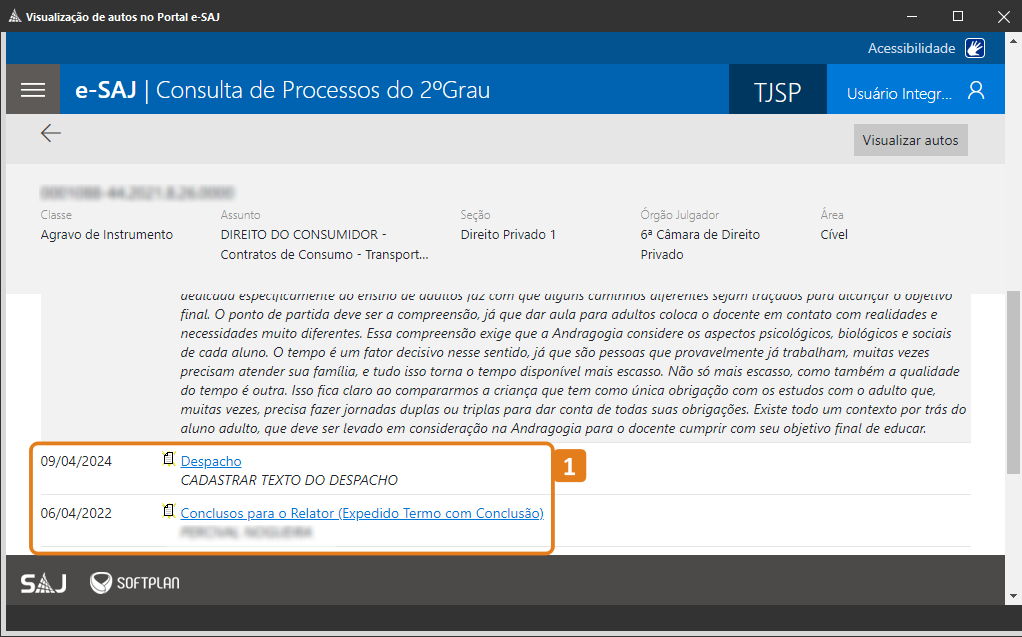The width and height of the screenshot is (1022, 637).
Task: Open document icon beside Despacho
Action: click(x=169, y=460)
